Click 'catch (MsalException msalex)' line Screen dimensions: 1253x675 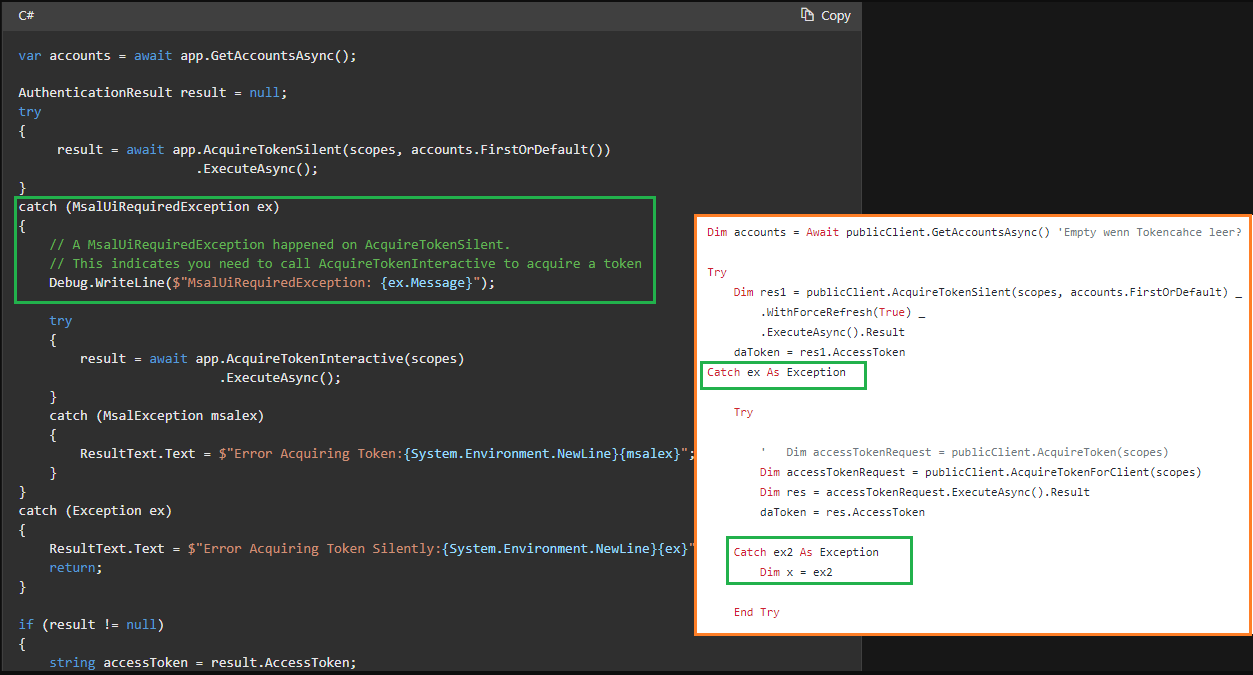click(156, 415)
